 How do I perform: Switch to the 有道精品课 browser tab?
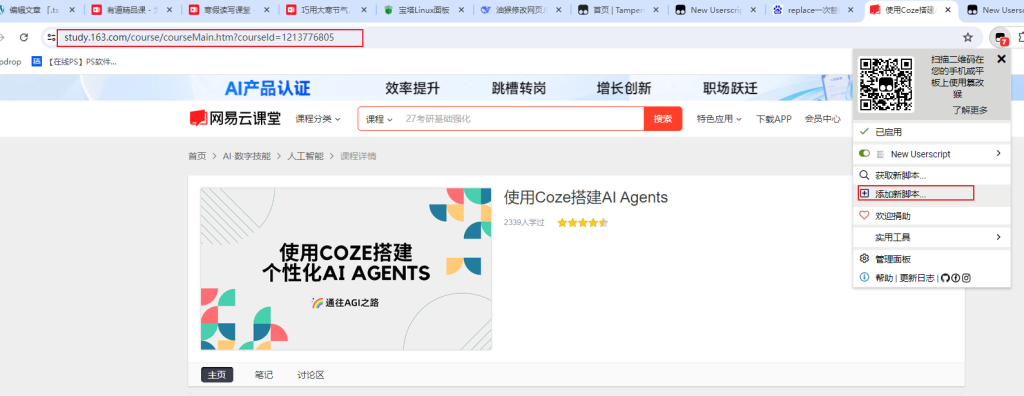click(131, 10)
